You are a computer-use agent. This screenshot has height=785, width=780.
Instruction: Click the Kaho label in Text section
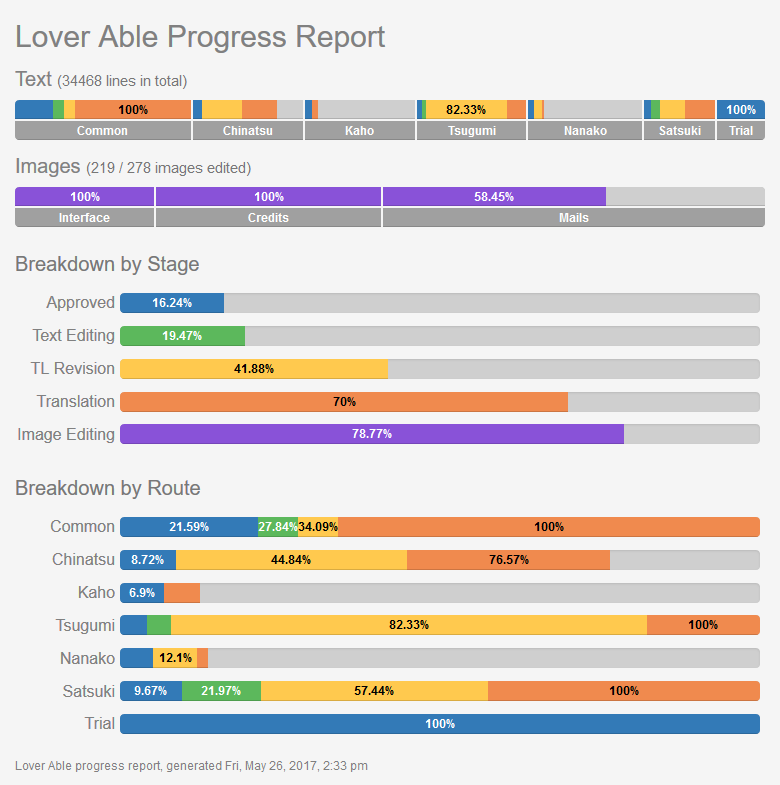359,131
